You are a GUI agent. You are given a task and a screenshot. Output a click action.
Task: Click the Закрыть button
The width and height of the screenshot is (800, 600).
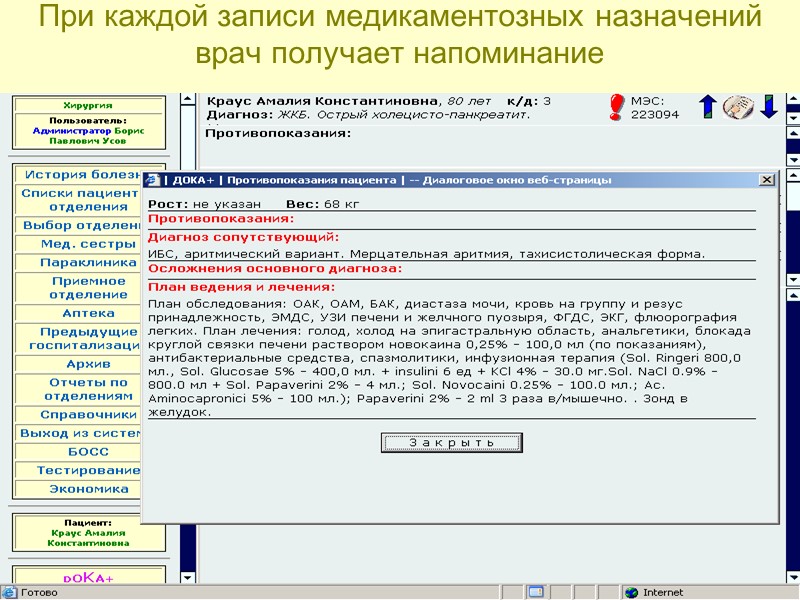point(452,443)
